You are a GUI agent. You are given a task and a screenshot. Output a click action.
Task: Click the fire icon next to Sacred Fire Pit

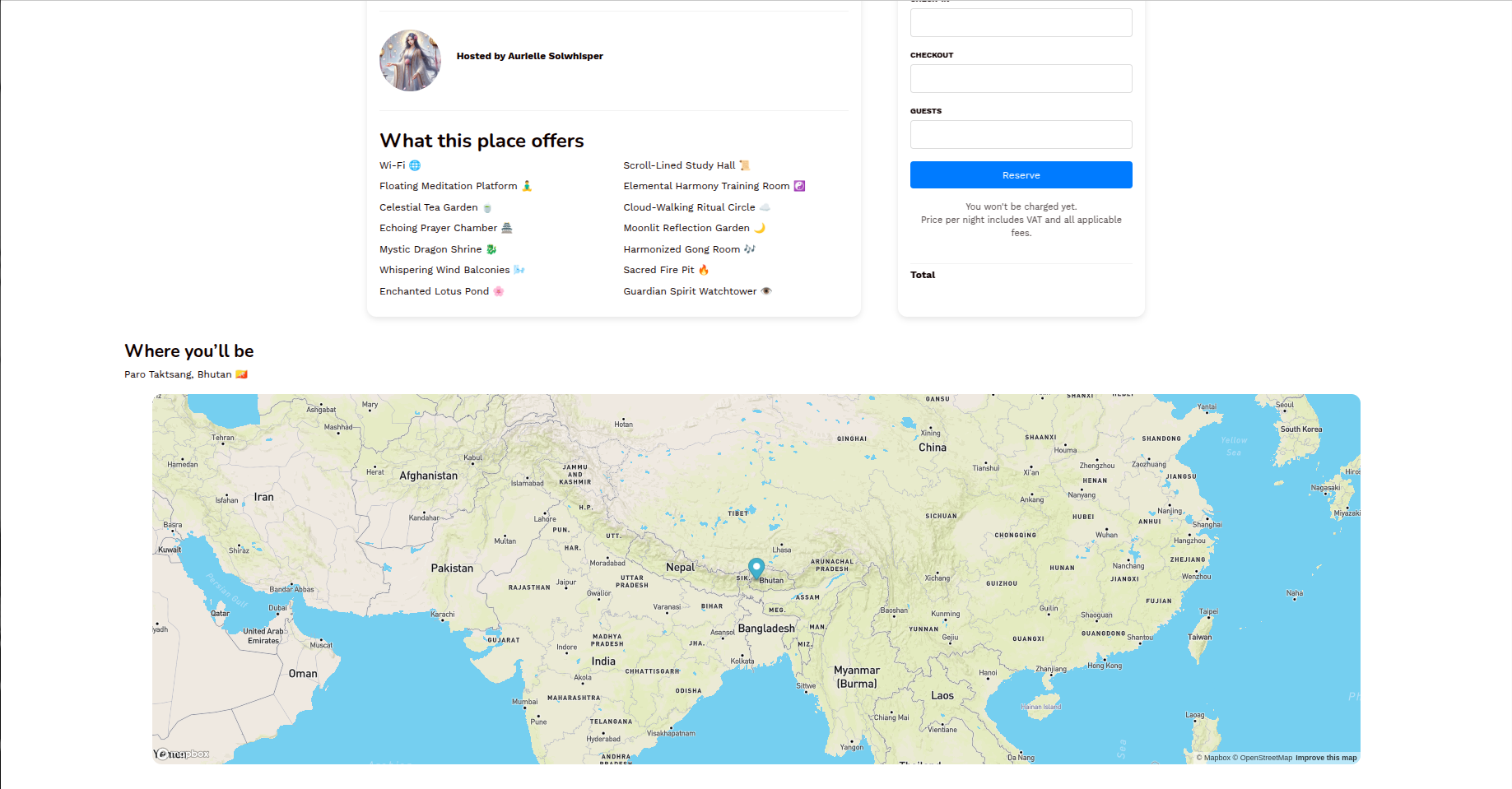coord(704,270)
